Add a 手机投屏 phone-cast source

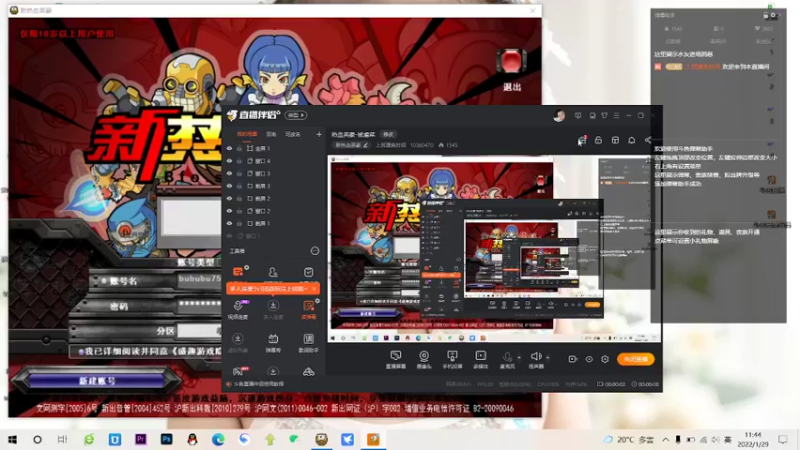coord(452,359)
